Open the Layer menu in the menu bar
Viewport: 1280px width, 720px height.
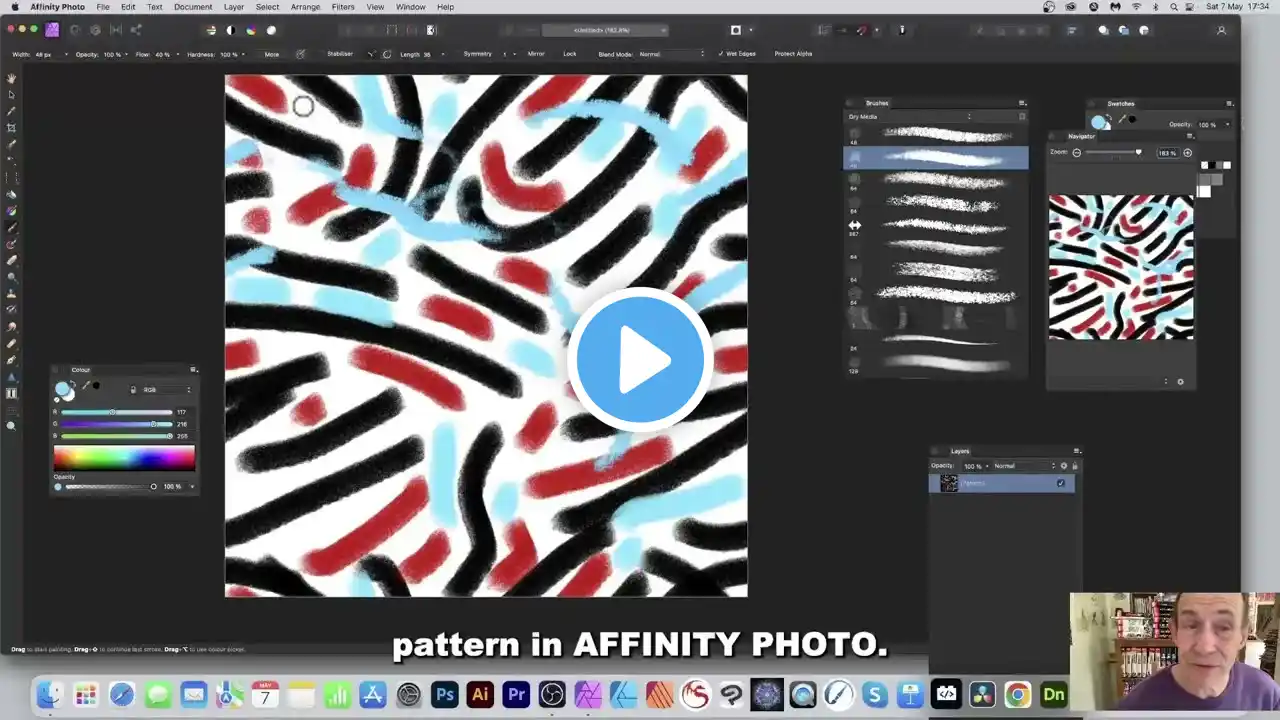pyautogui.click(x=234, y=7)
